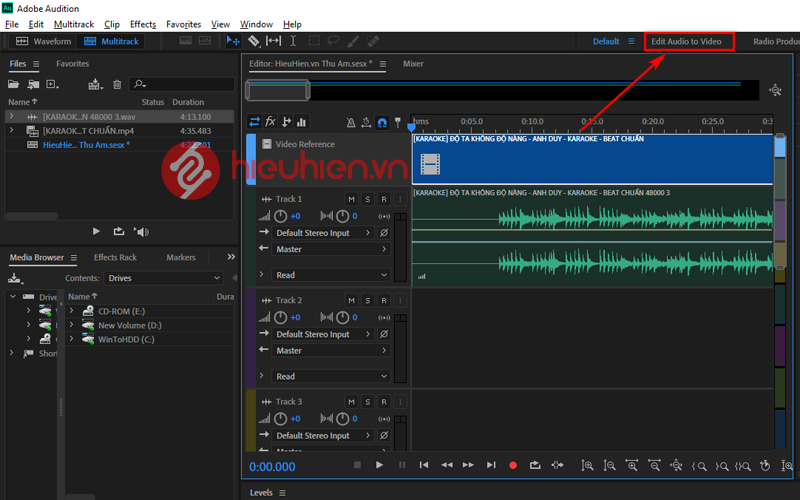Viewport: 800px width, 500px height.
Task: Select the Slip tool
Action: tap(273, 41)
